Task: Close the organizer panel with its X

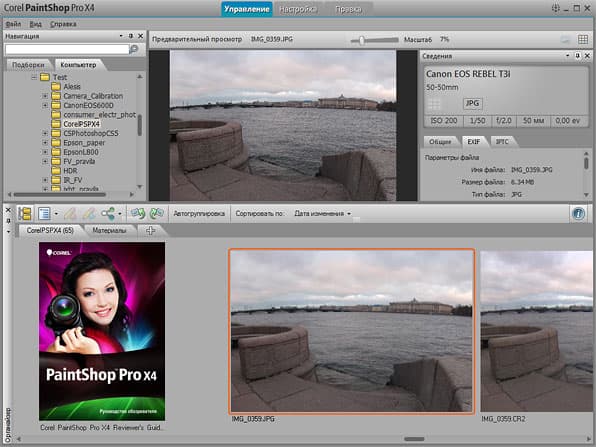Action: [8, 210]
